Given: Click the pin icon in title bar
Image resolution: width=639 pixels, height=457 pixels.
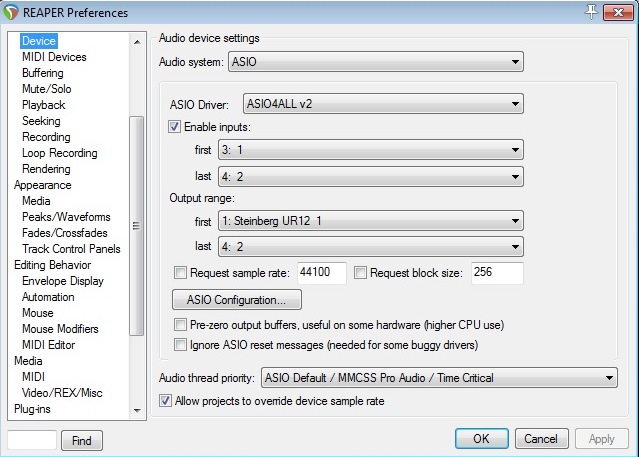Looking at the screenshot, I should pyautogui.click(x=592, y=11).
